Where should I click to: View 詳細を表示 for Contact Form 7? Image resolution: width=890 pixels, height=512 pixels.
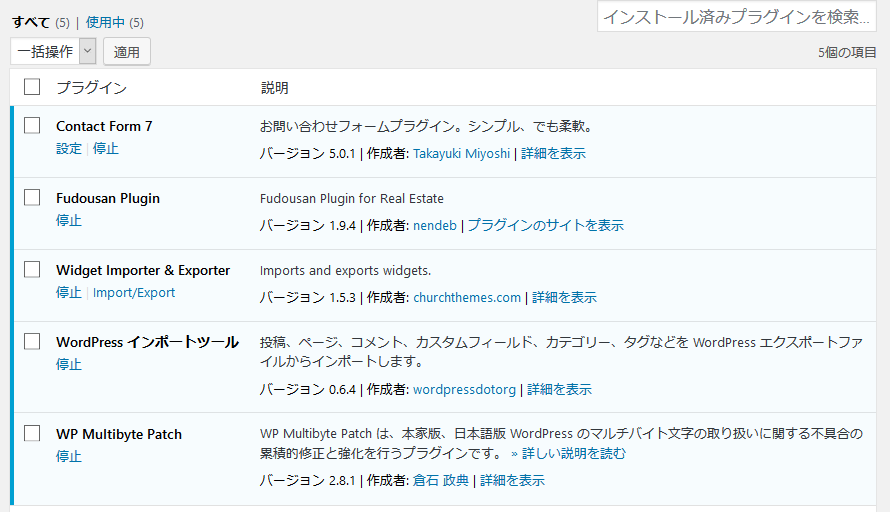click(x=553, y=154)
